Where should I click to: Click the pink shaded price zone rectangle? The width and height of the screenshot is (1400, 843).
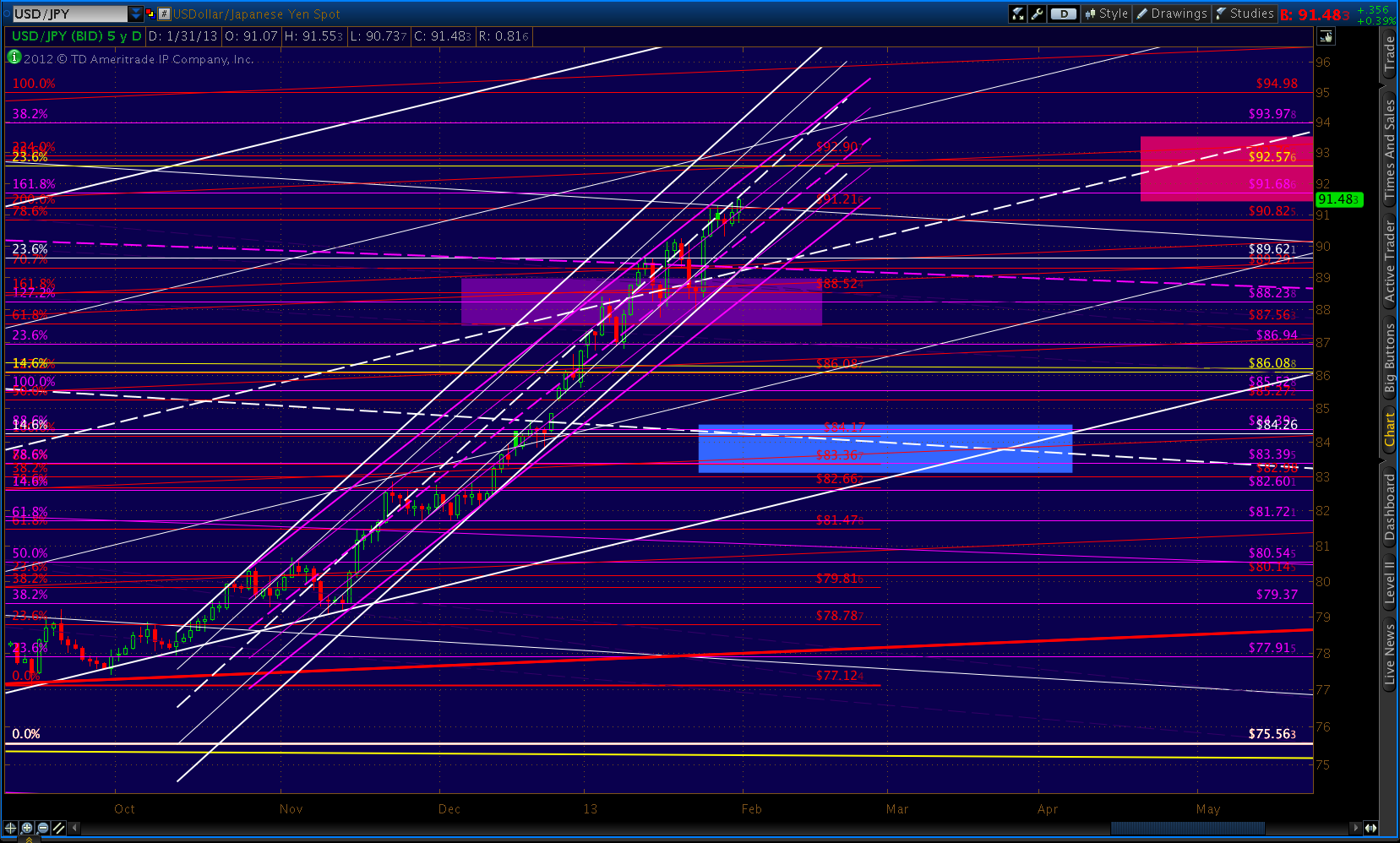(x=1226, y=168)
